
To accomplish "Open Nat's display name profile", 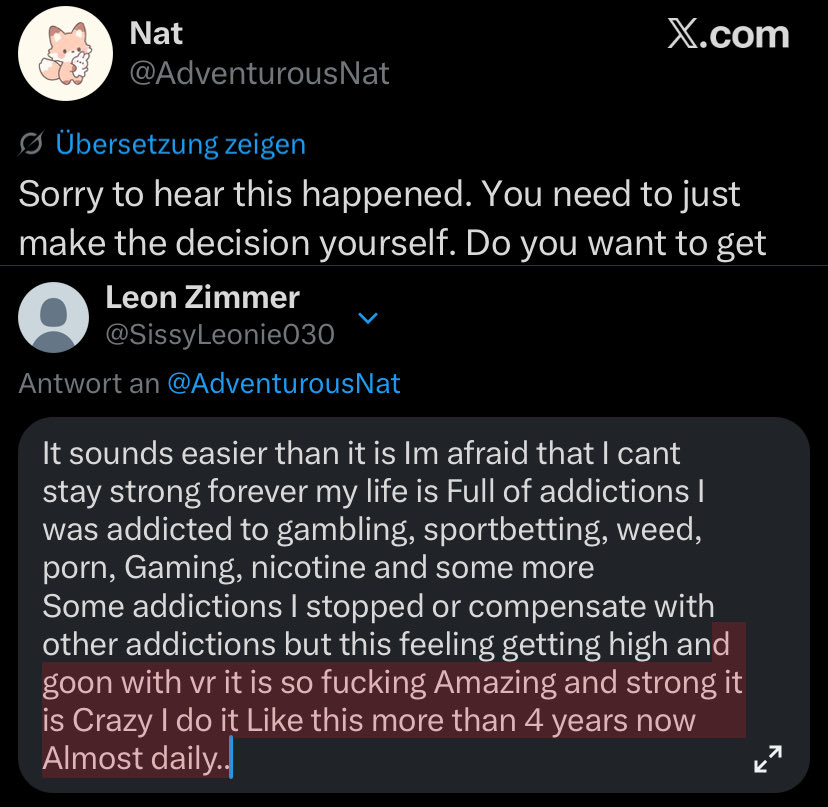I will point(156,33).
